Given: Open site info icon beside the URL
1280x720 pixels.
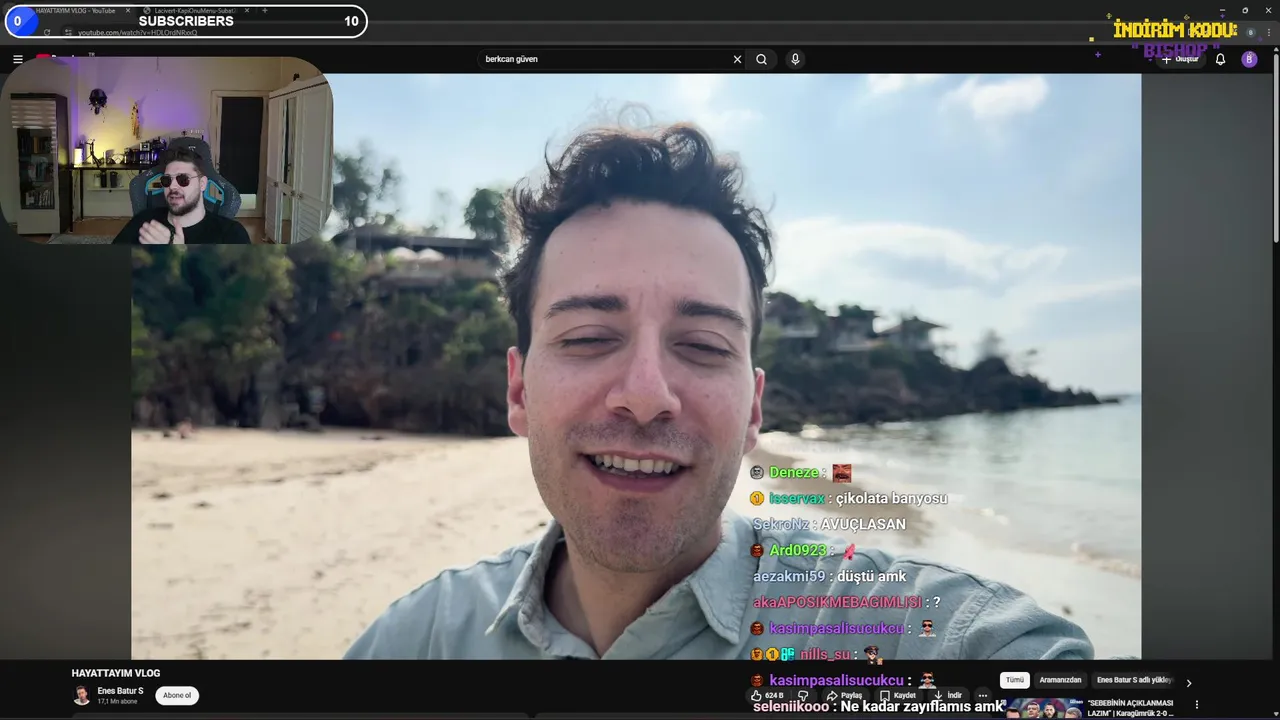Looking at the screenshot, I should 66,32.
